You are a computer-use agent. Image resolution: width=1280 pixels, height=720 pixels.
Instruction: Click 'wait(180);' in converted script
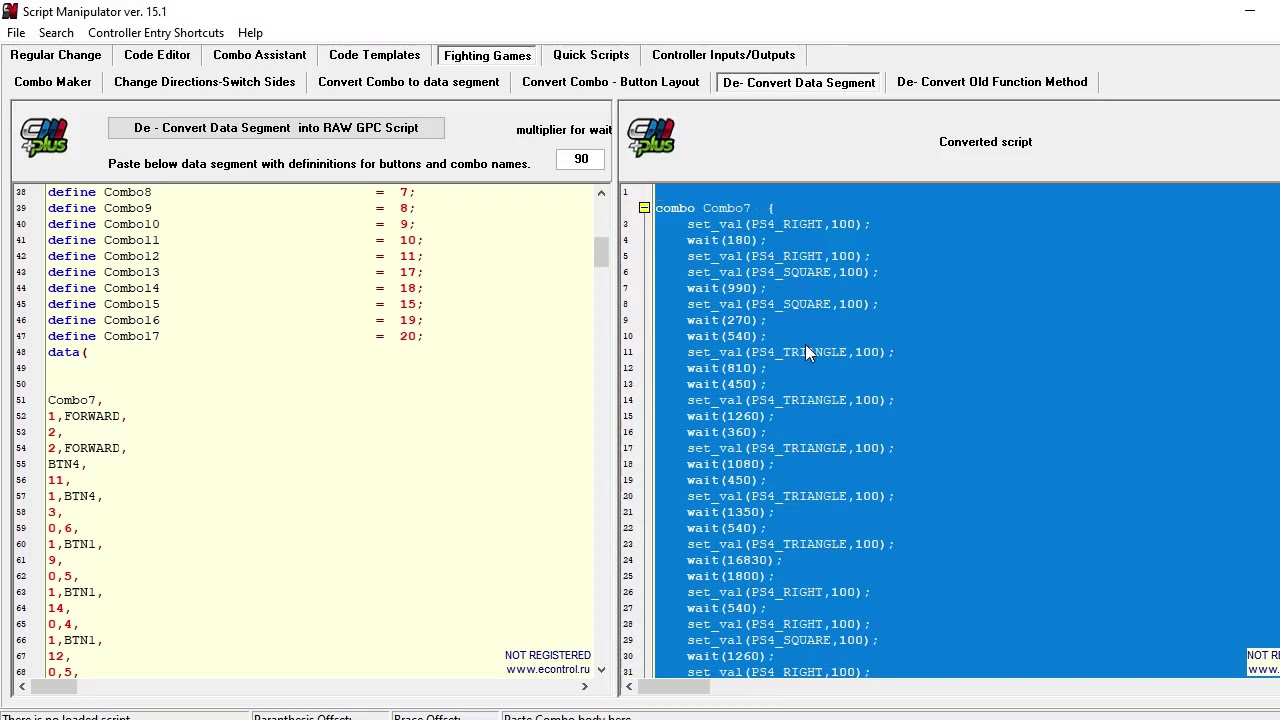(x=726, y=240)
